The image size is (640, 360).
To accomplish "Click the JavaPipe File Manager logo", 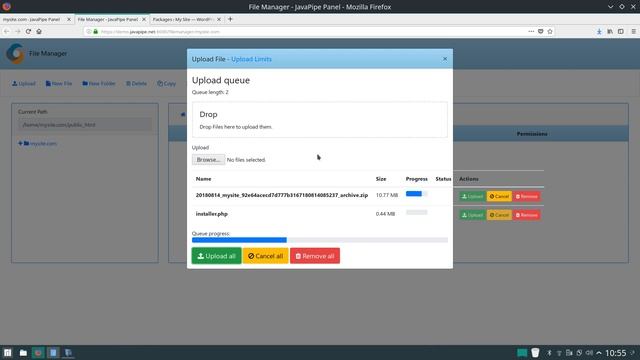I will [16, 53].
